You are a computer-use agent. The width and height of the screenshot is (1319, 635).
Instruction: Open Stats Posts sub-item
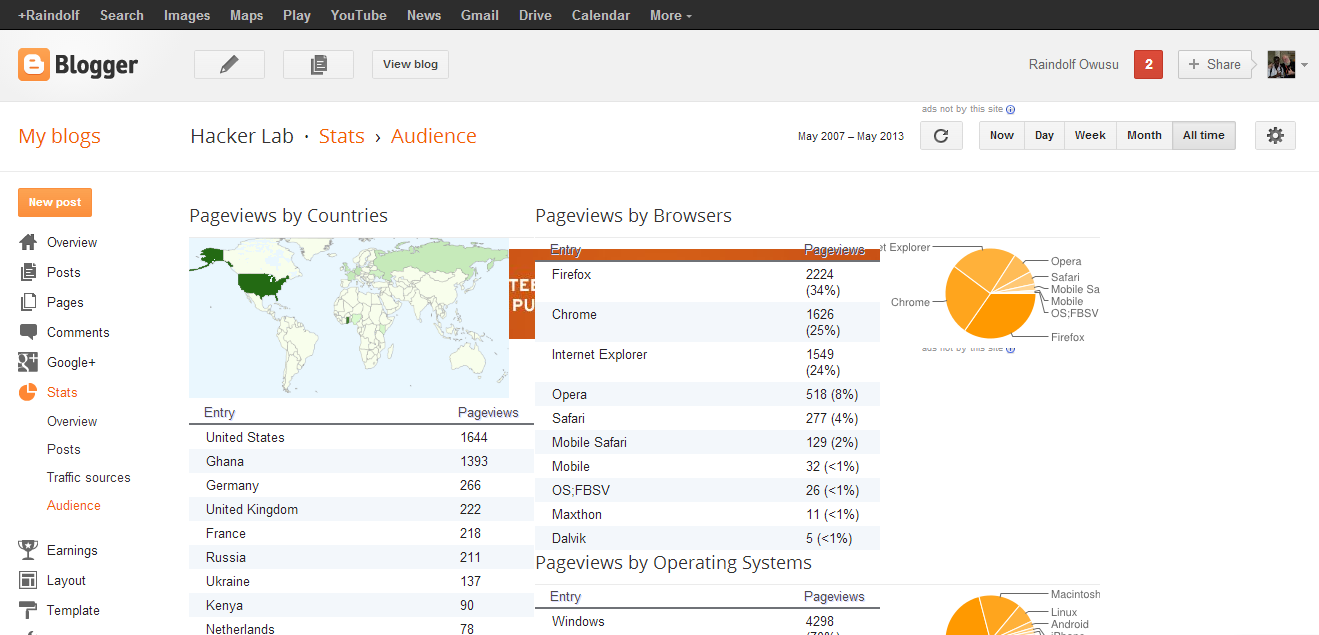[x=64, y=449]
